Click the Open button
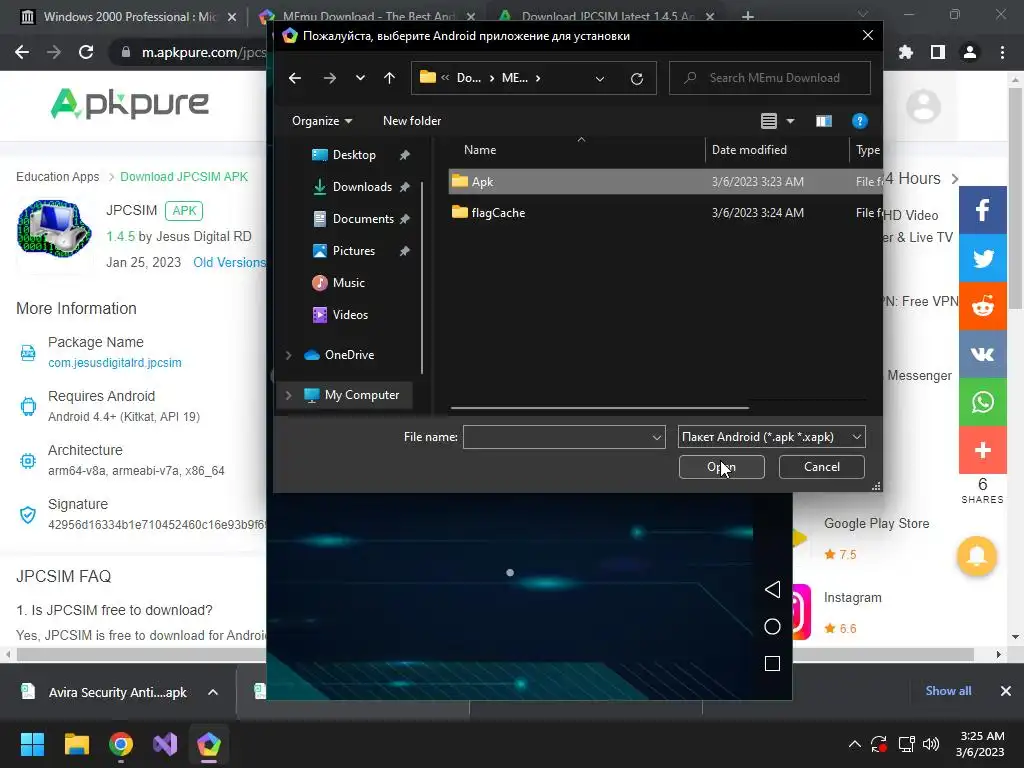Image resolution: width=1024 pixels, height=768 pixels. click(x=721, y=467)
